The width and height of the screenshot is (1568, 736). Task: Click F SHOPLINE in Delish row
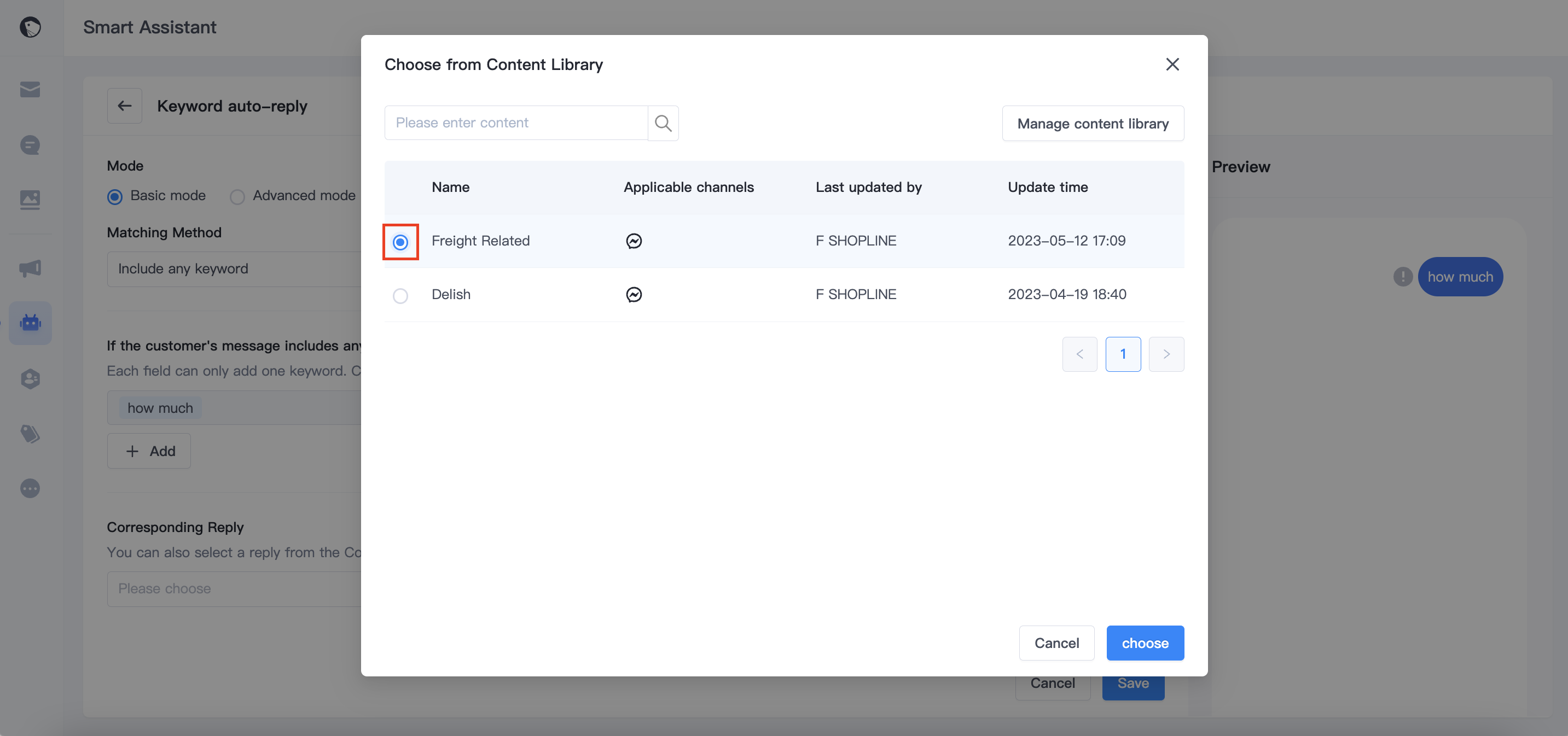coord(855,294)
